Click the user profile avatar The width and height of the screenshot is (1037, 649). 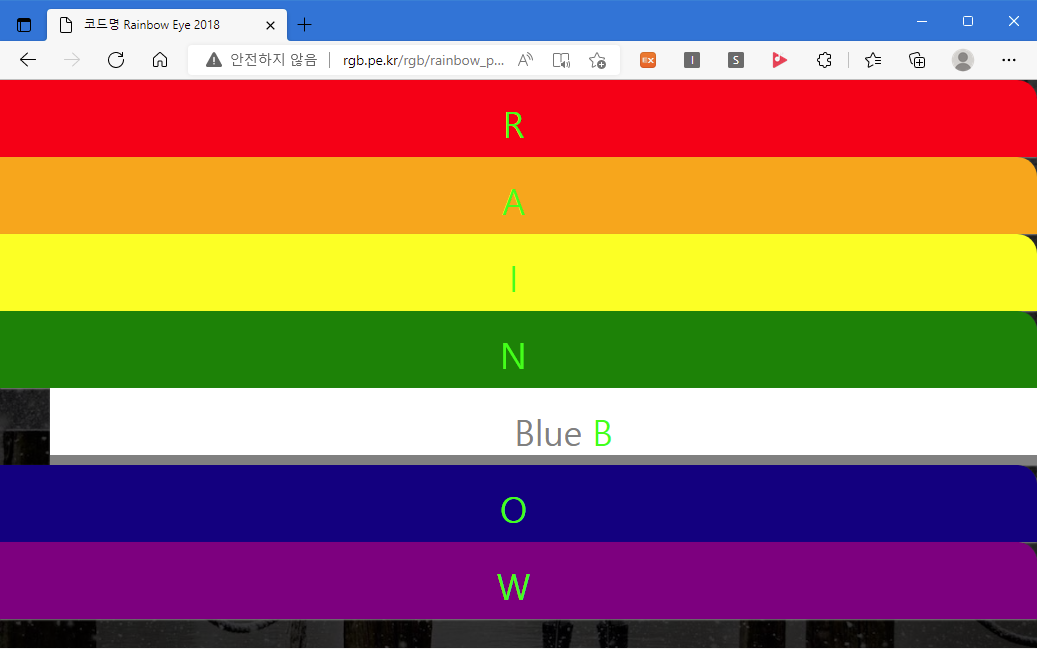pyautogui.click(x=963, y=60)
